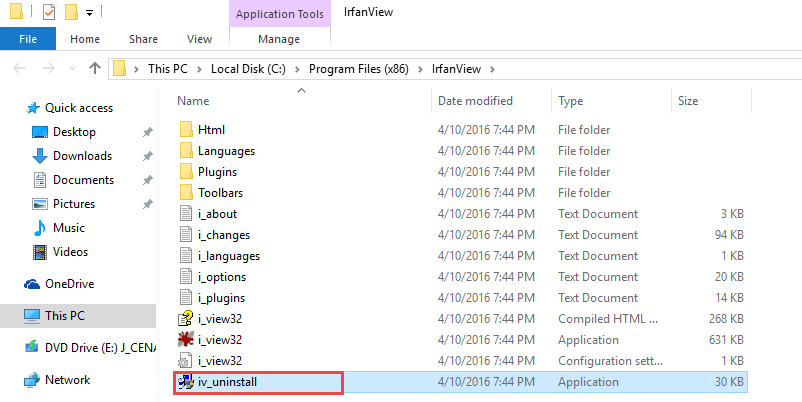
Task: Click the Html folder name
Action: (211, 130)
